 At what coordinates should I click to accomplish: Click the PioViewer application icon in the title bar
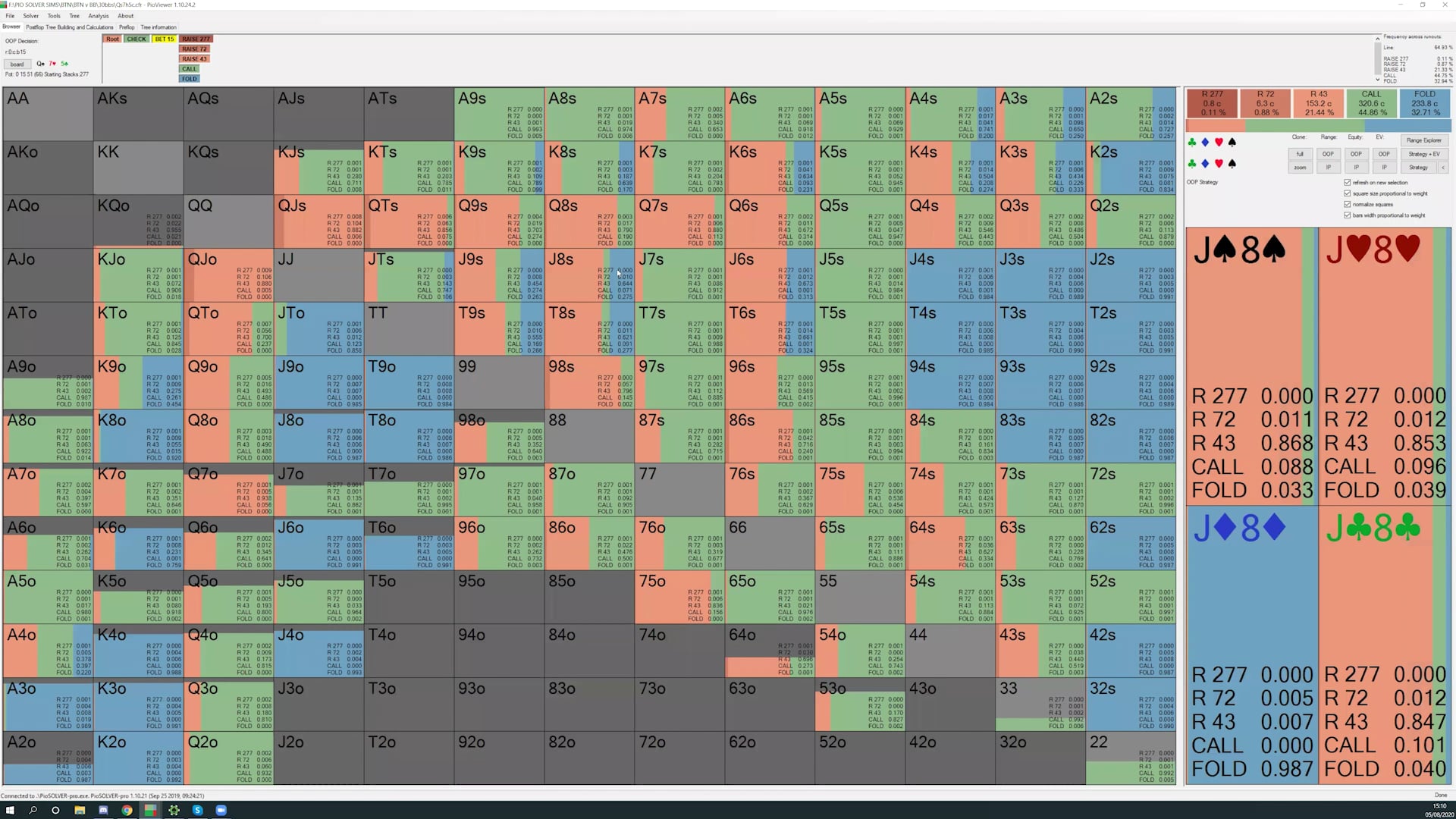point(5,3)
